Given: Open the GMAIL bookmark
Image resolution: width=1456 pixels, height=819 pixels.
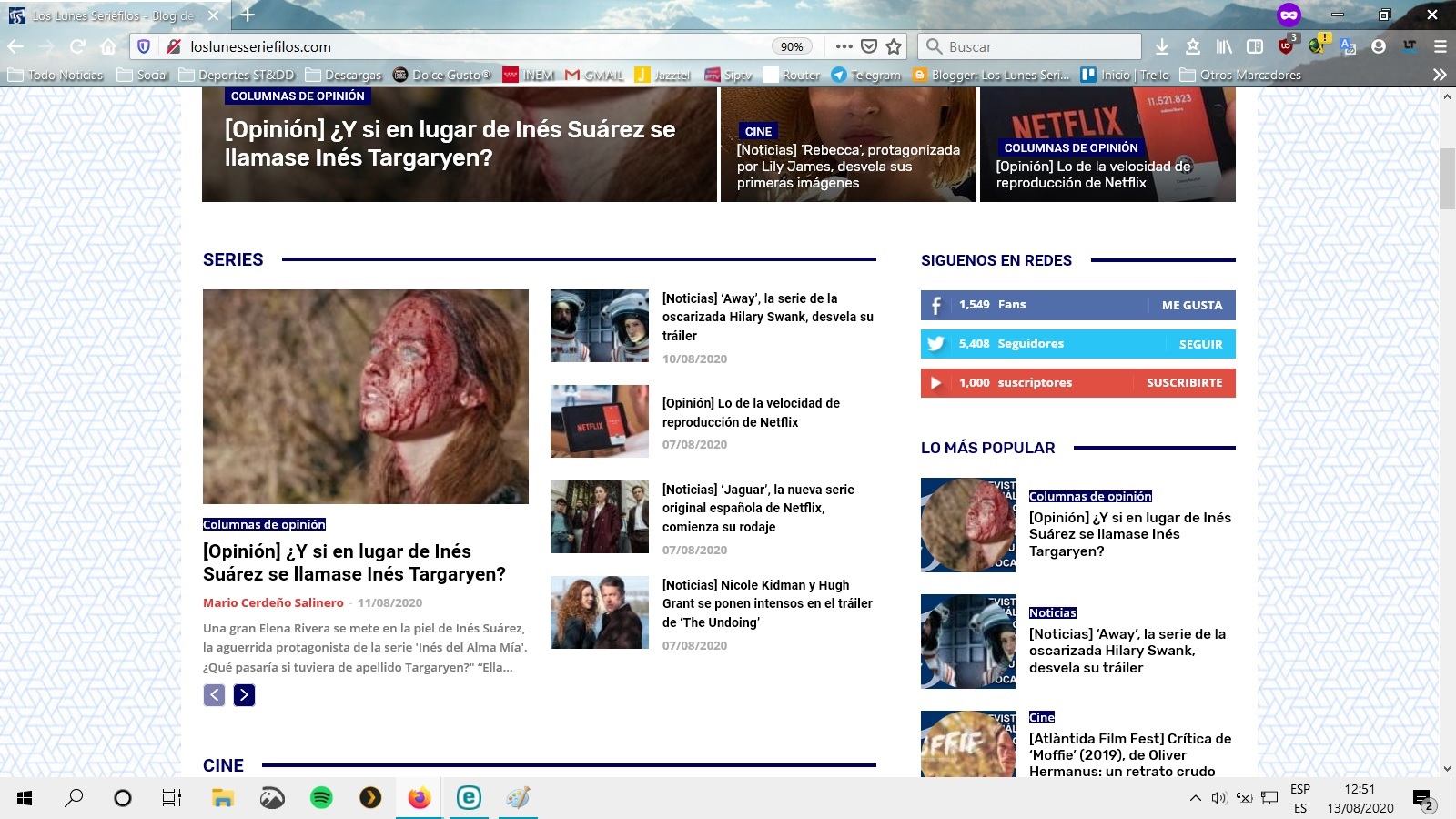Looking at the screenshot, I should [594, 75].
